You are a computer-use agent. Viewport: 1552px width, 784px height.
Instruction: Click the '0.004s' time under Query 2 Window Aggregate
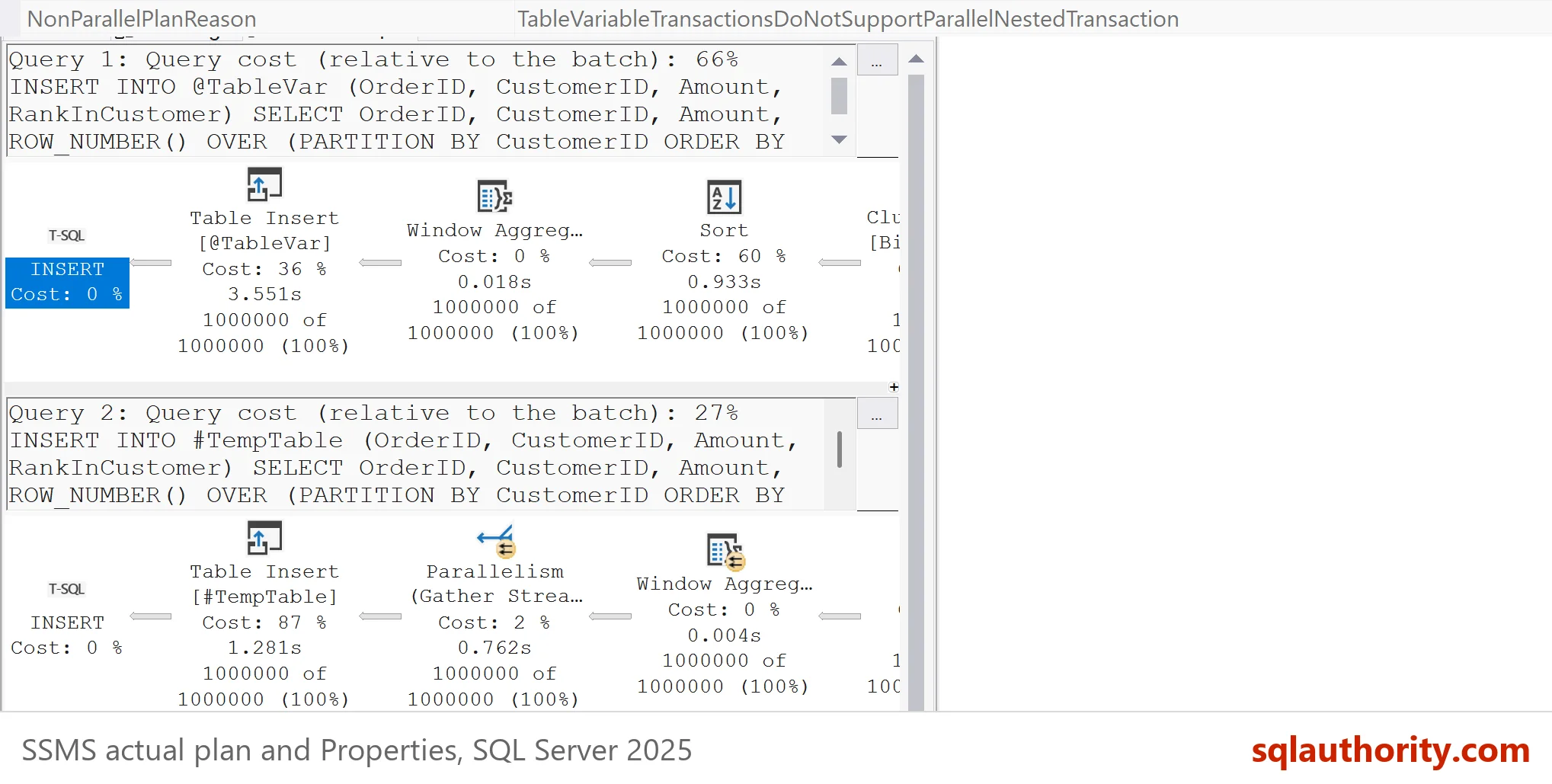tap(724, 635)
